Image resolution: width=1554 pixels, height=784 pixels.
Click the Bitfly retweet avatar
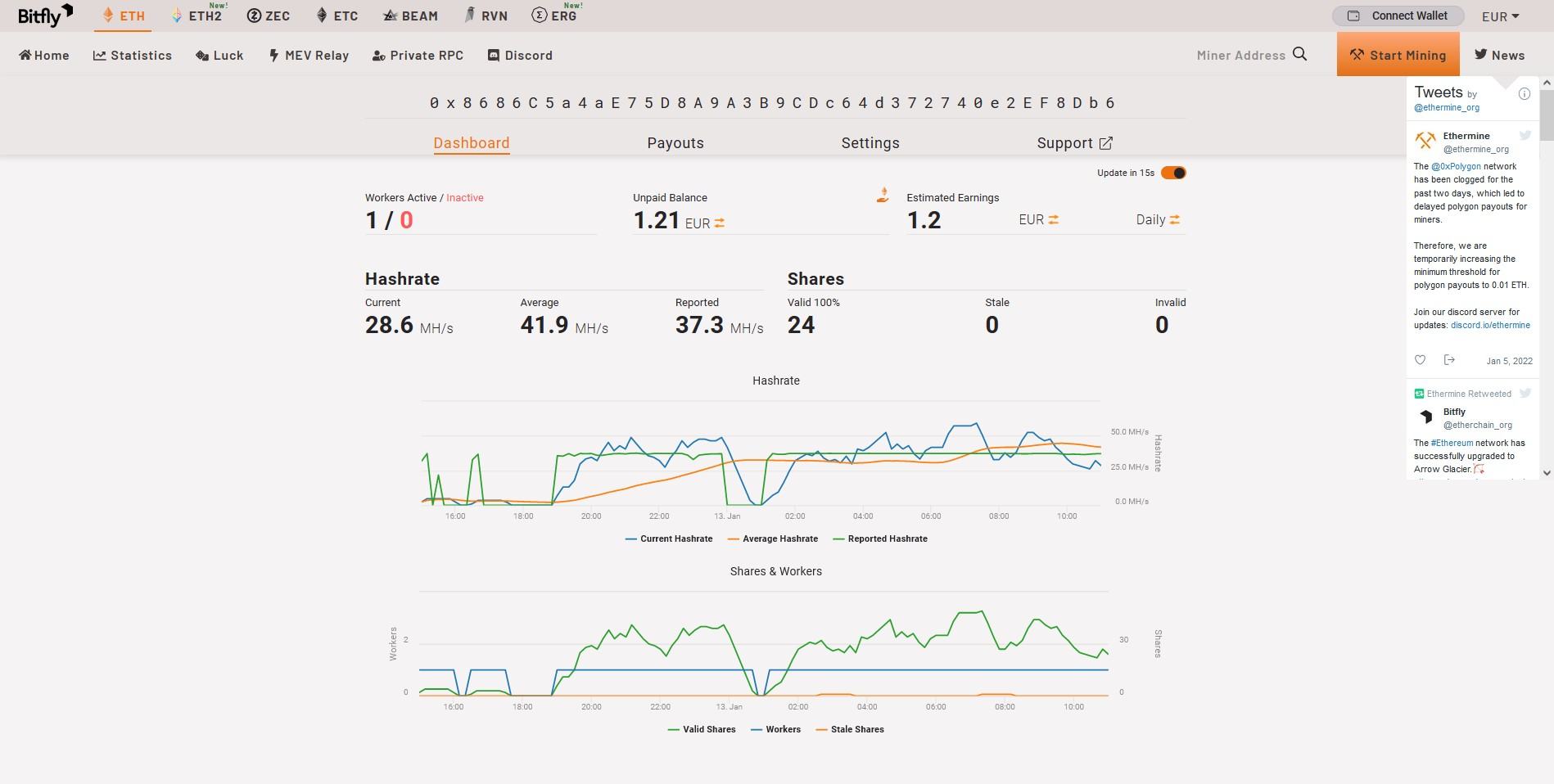(1425, 417)
